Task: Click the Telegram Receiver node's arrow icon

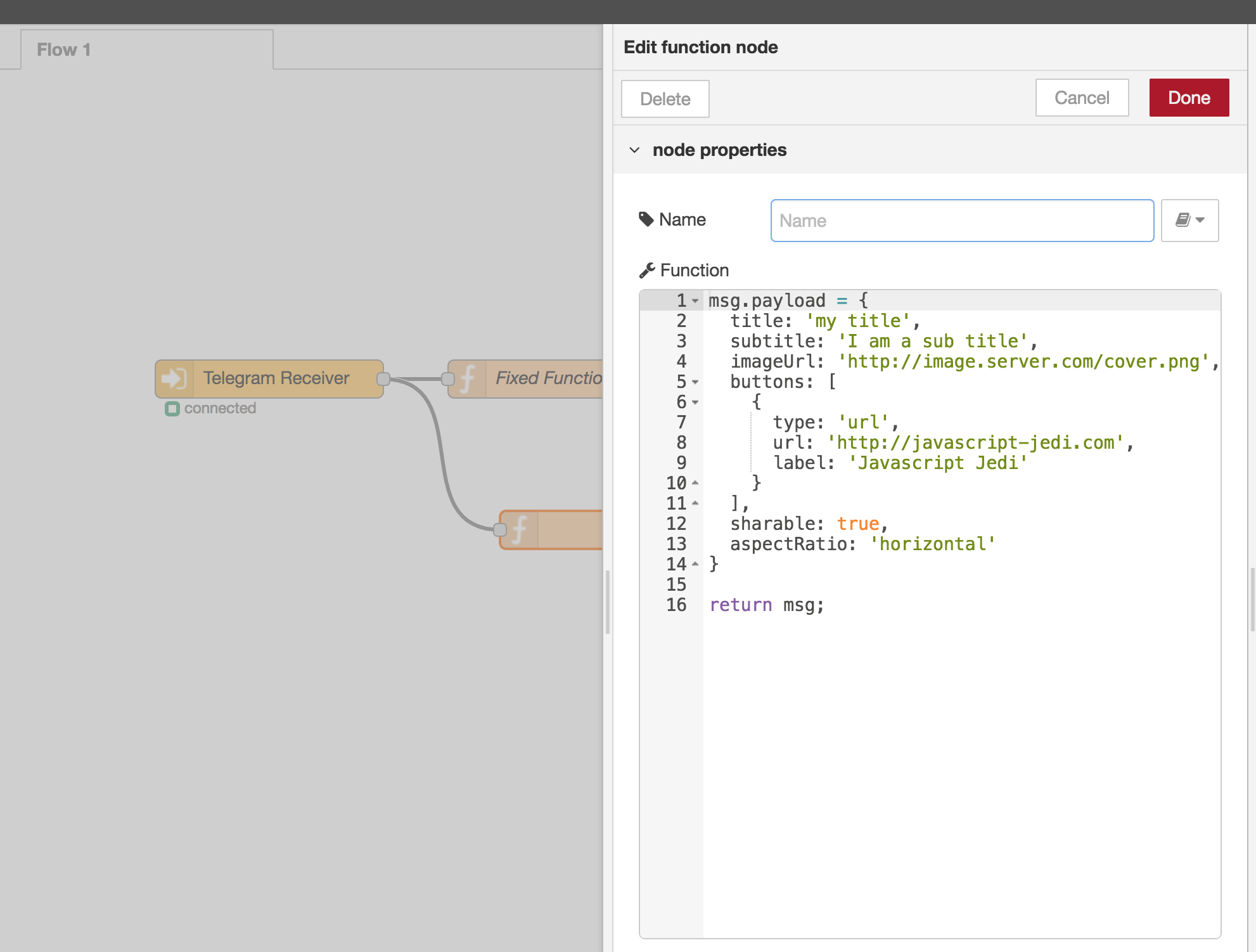Action: pos(173,378)
